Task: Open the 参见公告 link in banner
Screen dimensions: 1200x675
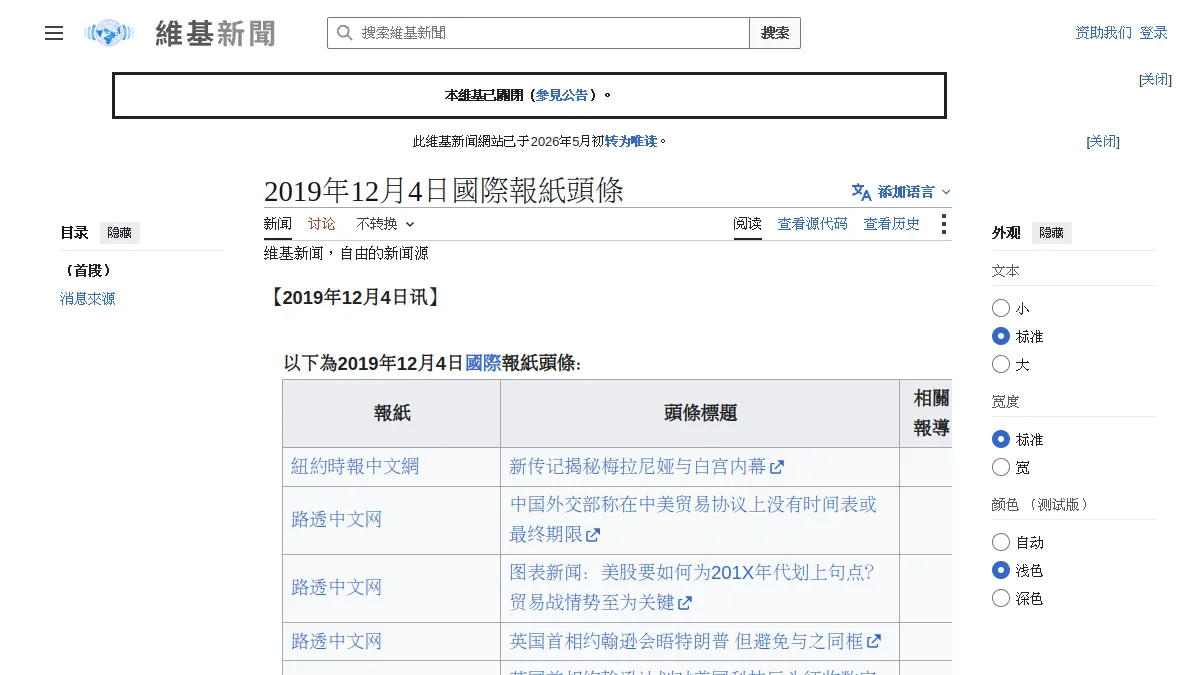Action: pos(562,95)
